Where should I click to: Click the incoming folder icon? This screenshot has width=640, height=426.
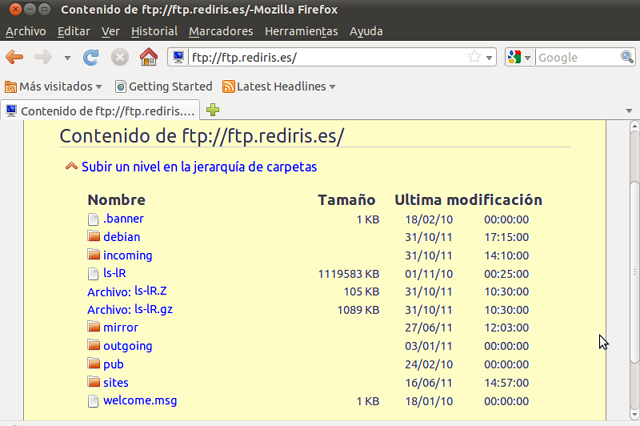(x=93, y=254)
